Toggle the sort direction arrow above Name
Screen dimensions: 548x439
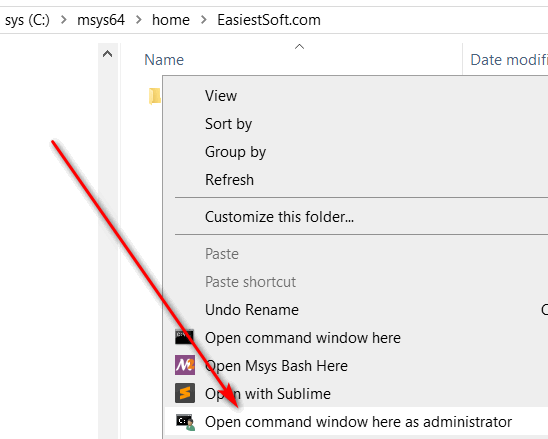click(x=300, y=46)
